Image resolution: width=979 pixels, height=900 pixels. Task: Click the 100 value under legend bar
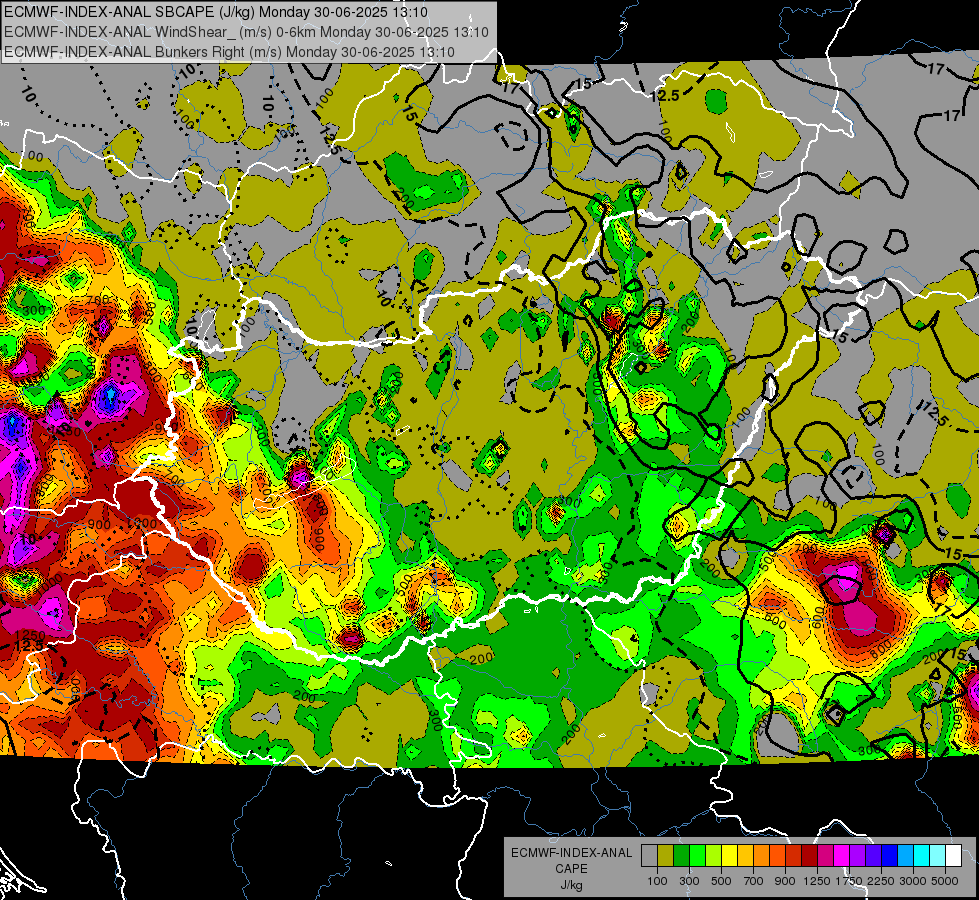[657, 881]
